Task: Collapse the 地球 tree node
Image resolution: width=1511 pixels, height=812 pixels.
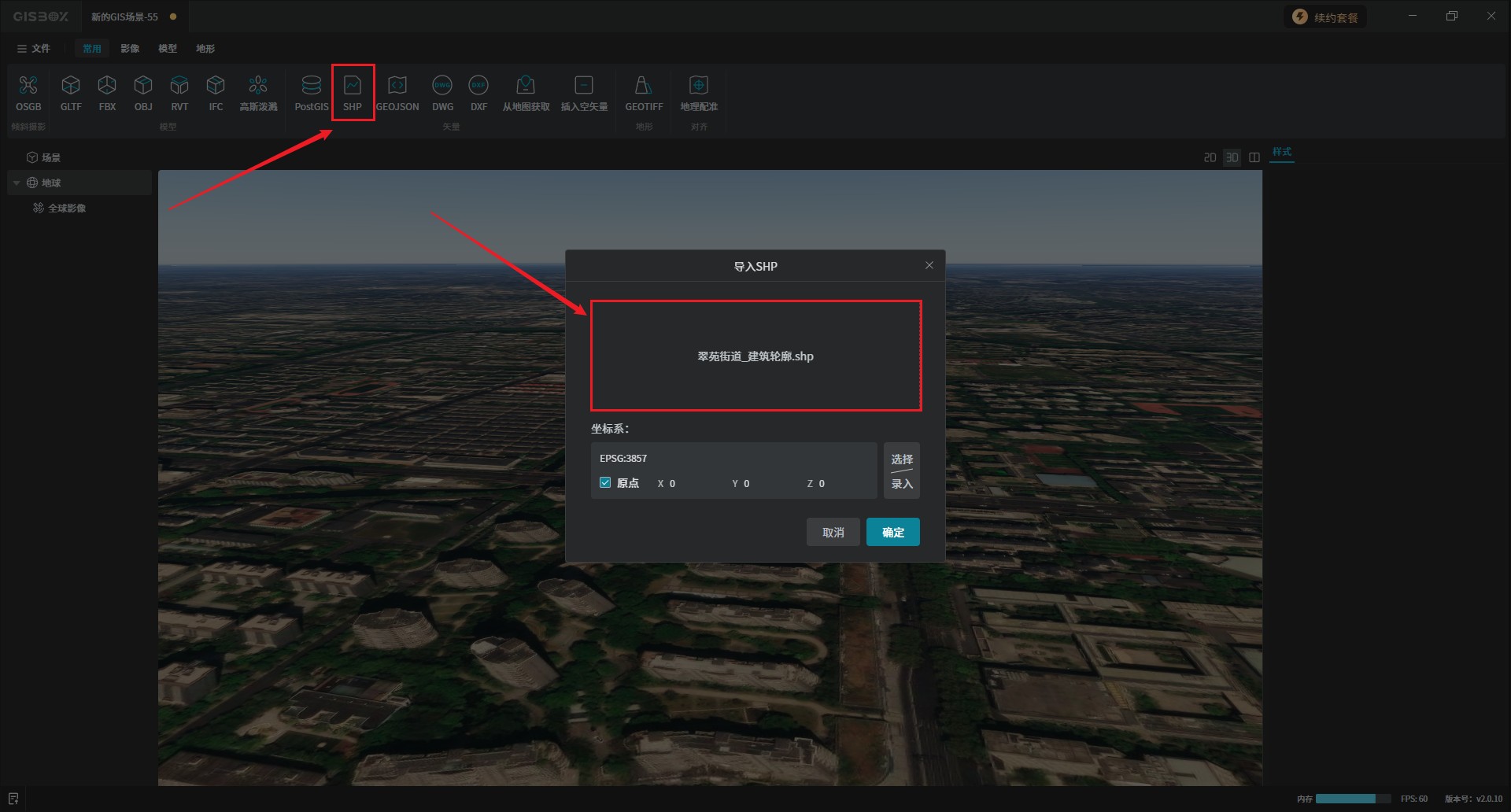Action: (x=17, y=183)
